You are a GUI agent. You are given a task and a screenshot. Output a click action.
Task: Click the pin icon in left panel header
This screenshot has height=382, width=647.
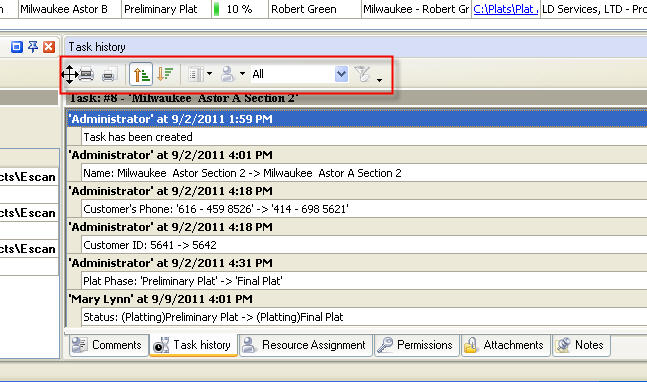(33, 47)
